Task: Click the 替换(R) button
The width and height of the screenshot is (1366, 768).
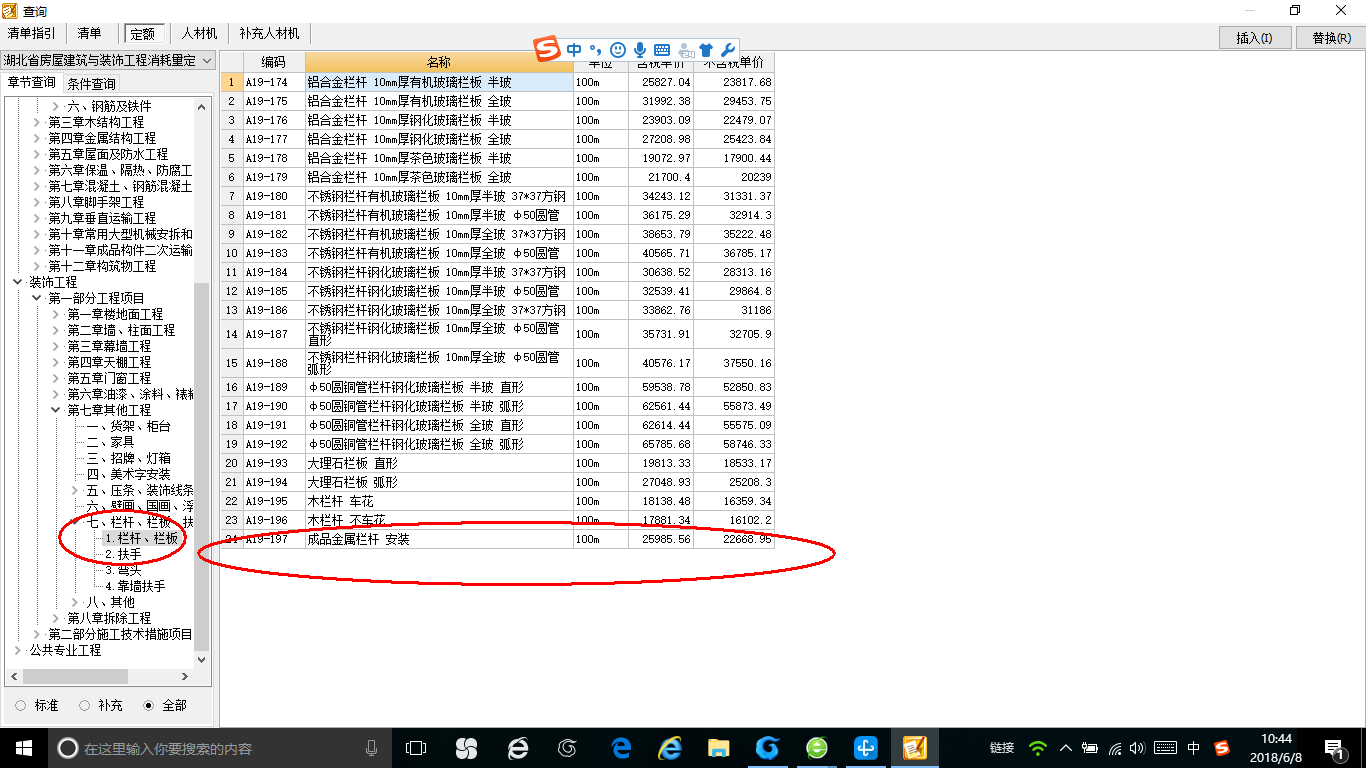Action: pyautogui.click(x=1331, y=38)
